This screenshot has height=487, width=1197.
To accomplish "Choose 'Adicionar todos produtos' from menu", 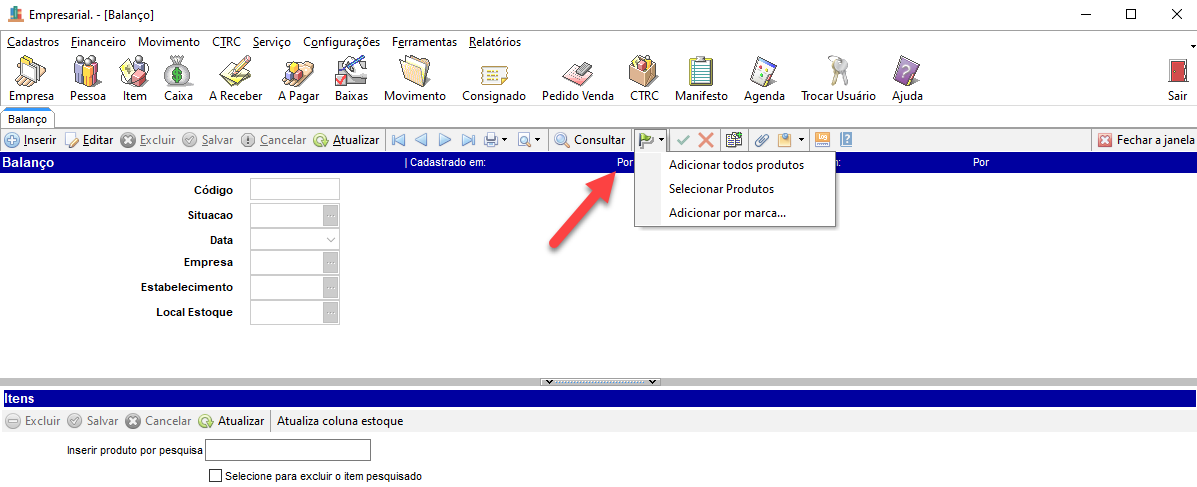I will click(736, 165).
